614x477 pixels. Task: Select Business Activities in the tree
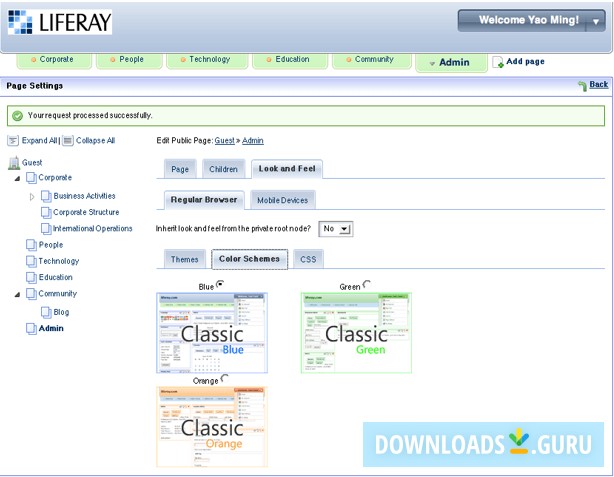coord(84,196)
